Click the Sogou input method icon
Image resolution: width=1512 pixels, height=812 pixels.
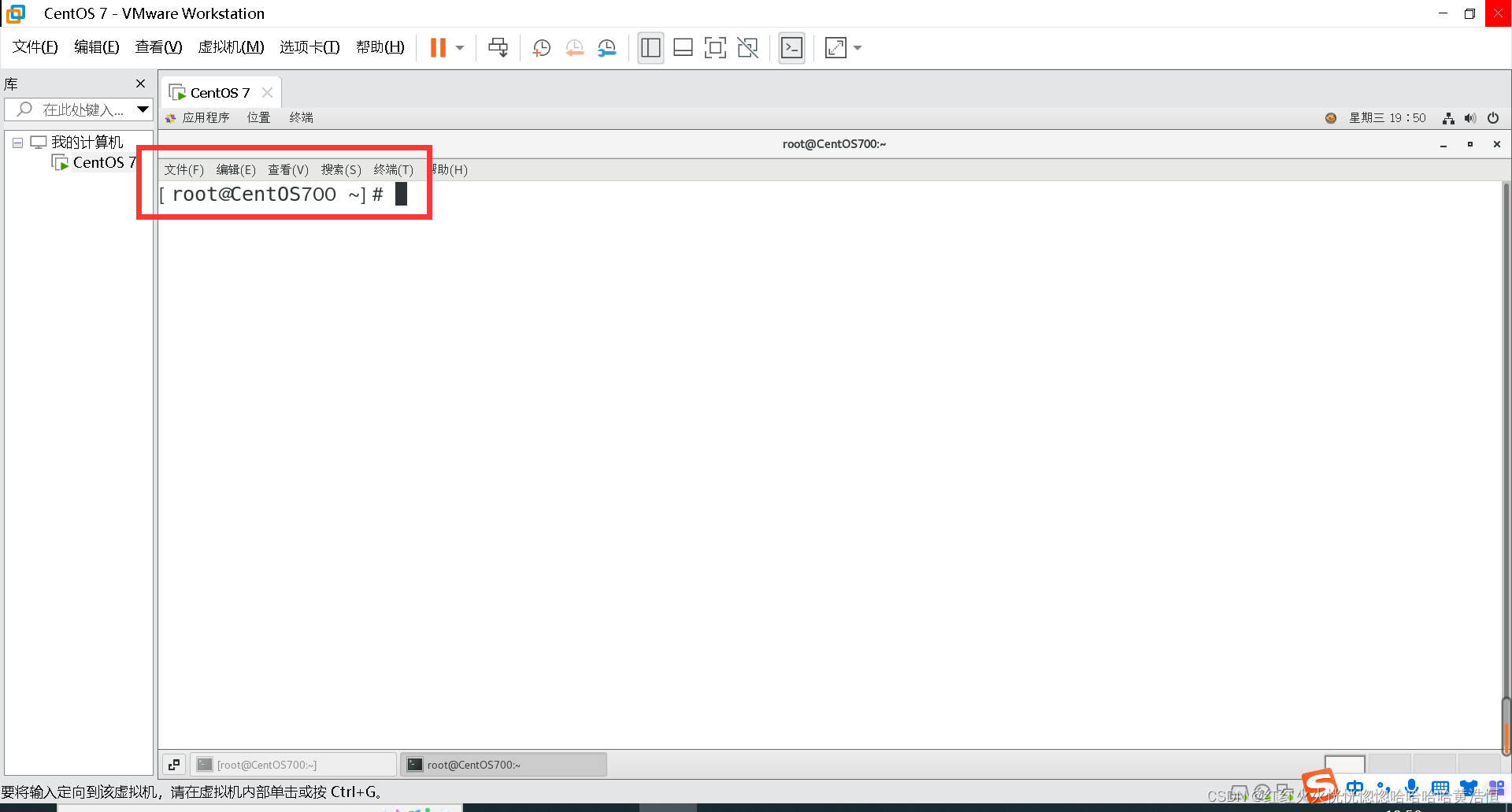tap(1319, 786)
